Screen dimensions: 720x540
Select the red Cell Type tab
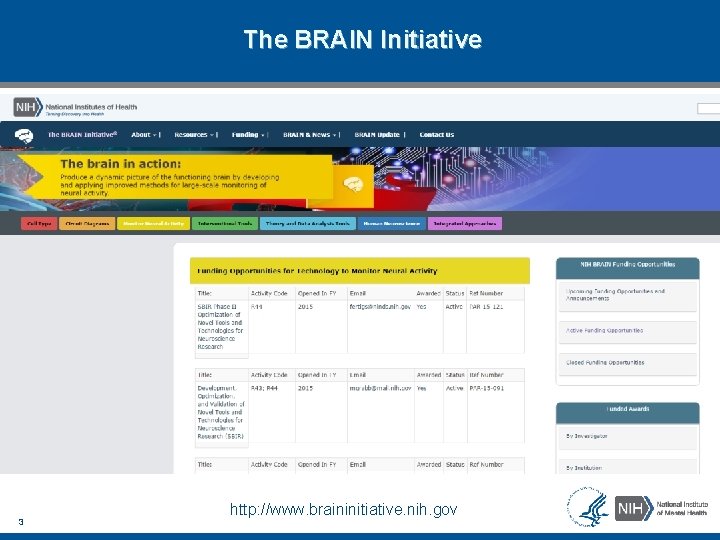tap(39, 224)
